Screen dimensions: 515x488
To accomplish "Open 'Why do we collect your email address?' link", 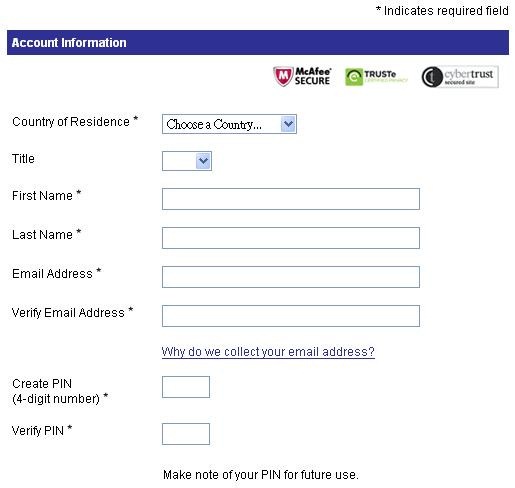I will point(268,352).
